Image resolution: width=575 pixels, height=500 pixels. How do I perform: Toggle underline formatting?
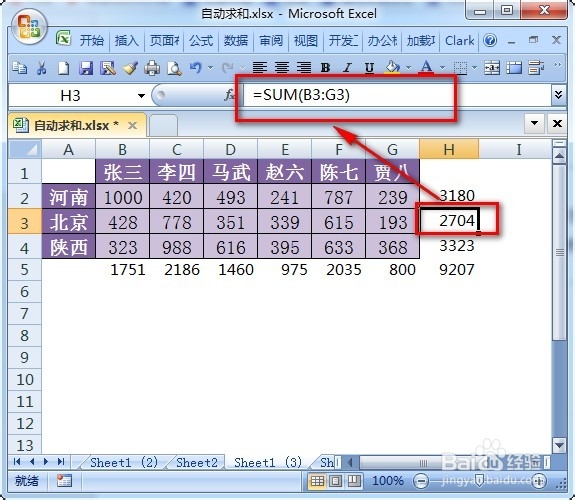coord(369,68)
